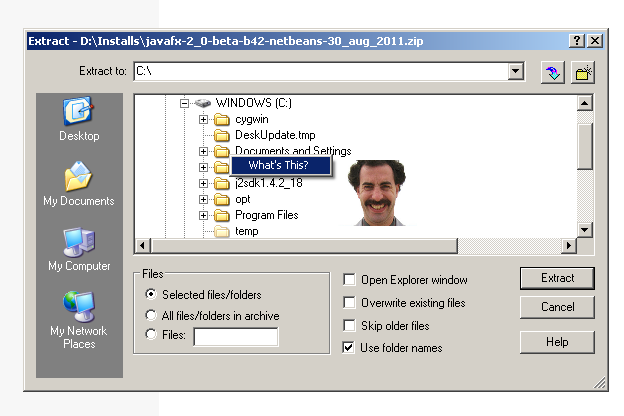Open My Documents in the places bar
Screen dimensions: 624x416
tap(79, 177)
